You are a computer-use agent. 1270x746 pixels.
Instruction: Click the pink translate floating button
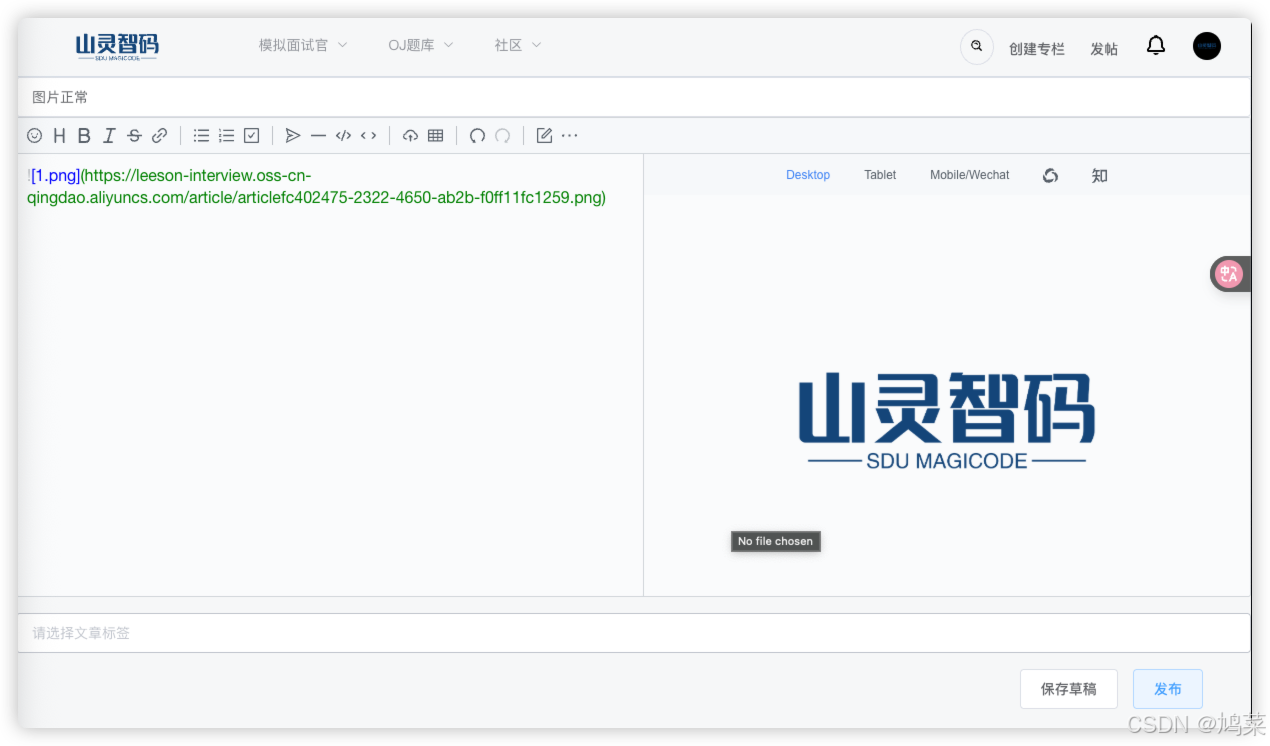pos(1229,274)
